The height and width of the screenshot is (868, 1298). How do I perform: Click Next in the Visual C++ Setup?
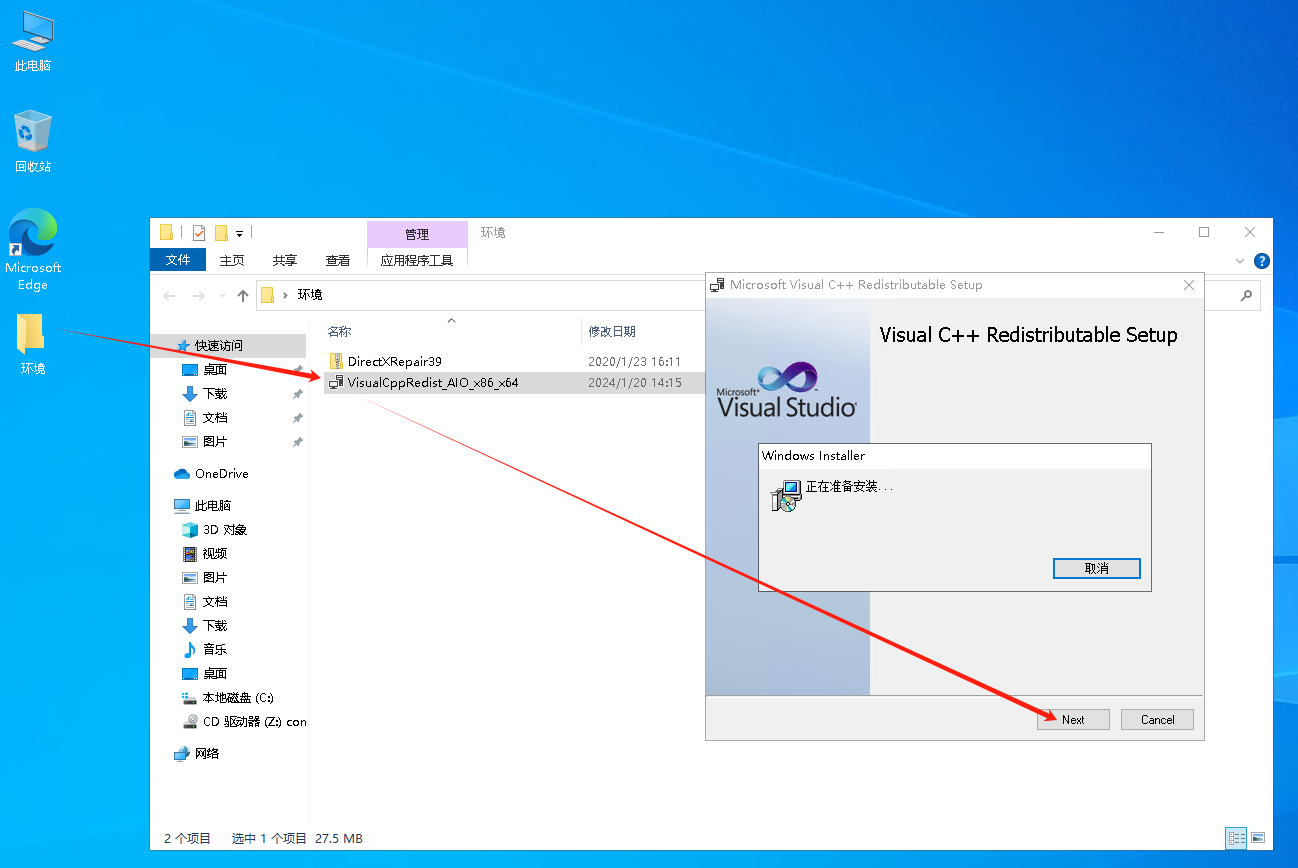[1073, 719]
